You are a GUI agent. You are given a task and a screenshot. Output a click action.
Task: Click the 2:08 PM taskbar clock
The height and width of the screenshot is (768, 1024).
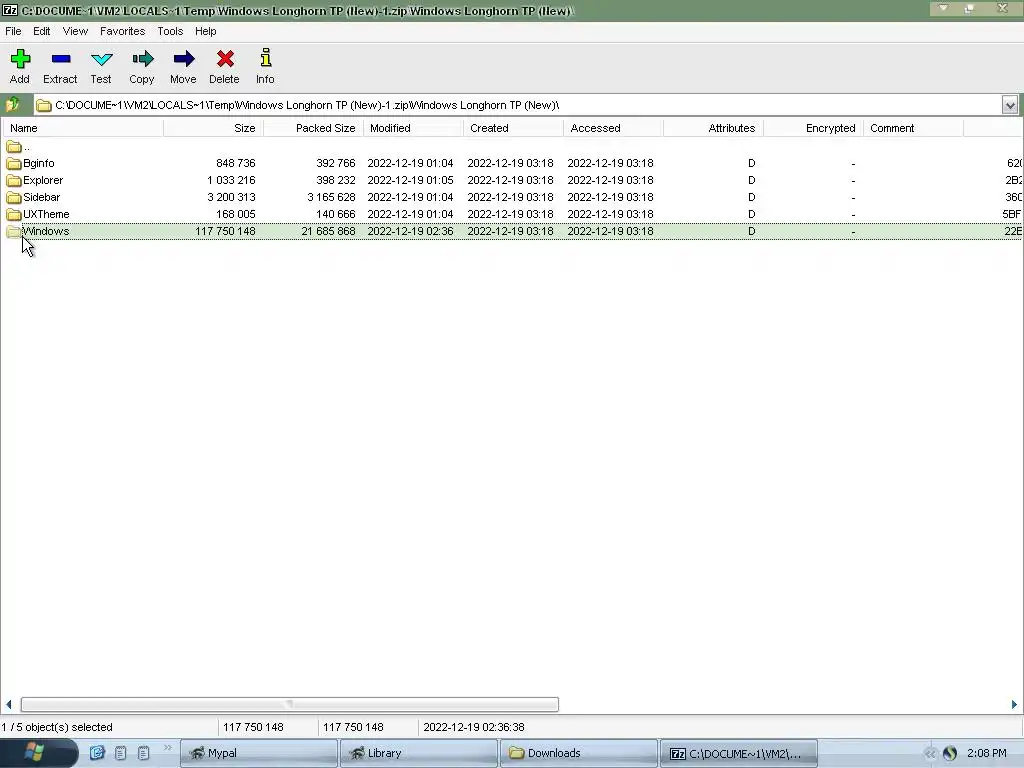click(x=987, y=753)
